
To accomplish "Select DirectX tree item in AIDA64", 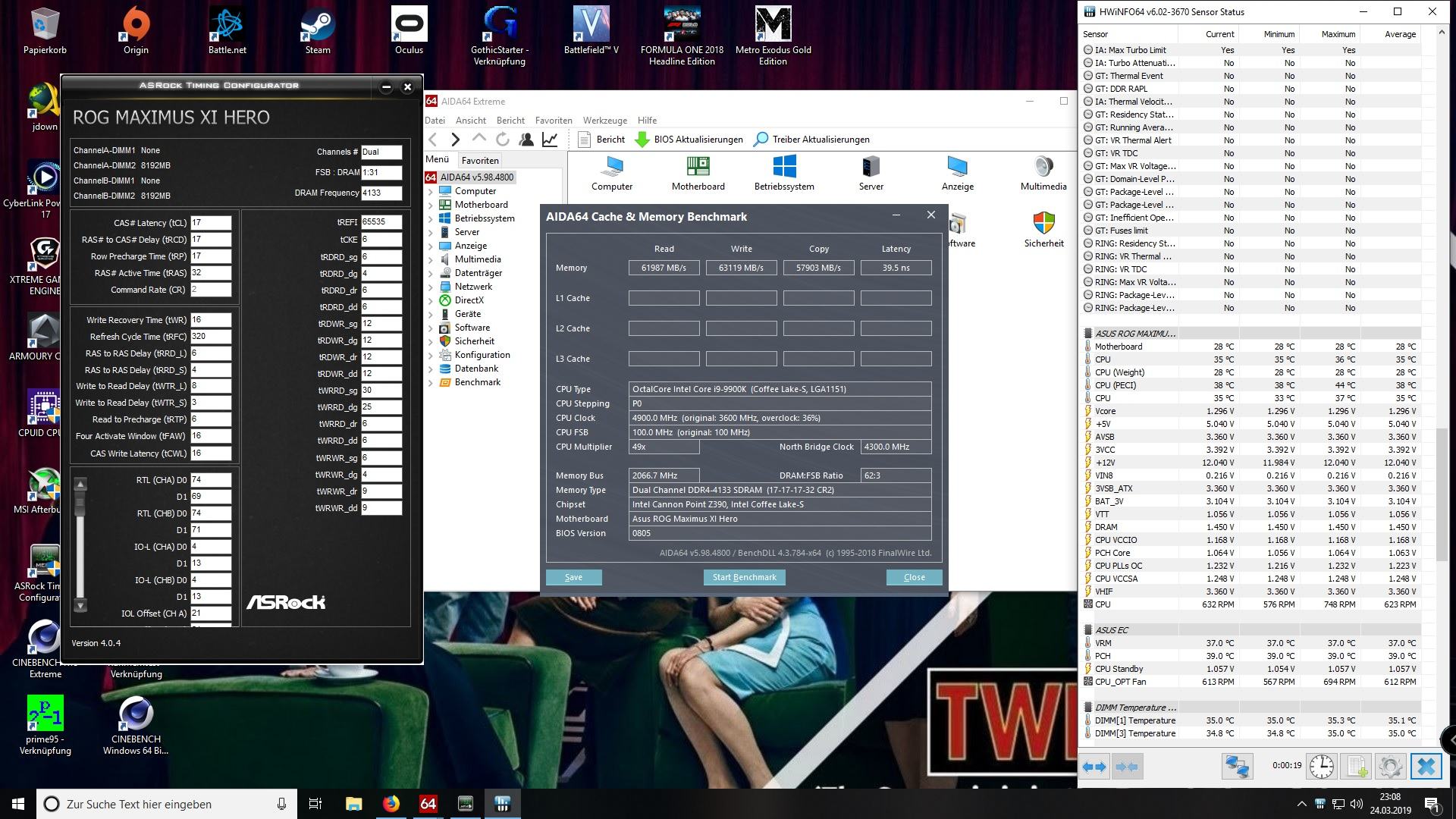I will point(469,300).
